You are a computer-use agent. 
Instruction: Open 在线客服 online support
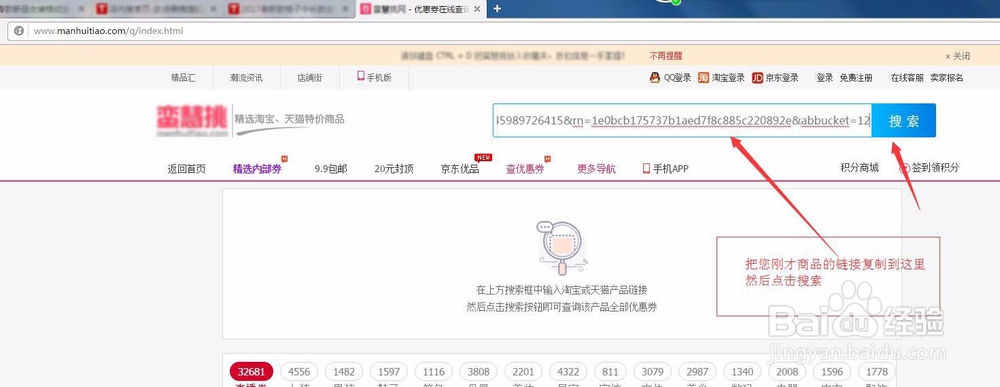(907, 78)
